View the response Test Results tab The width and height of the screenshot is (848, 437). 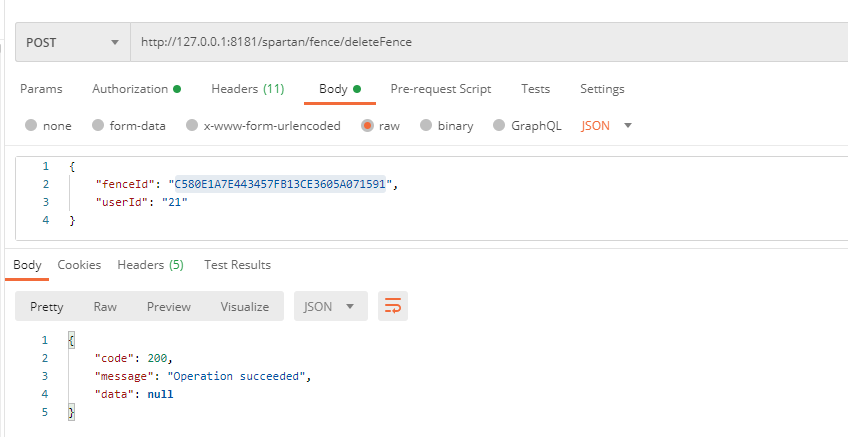[x=237, y=265]
